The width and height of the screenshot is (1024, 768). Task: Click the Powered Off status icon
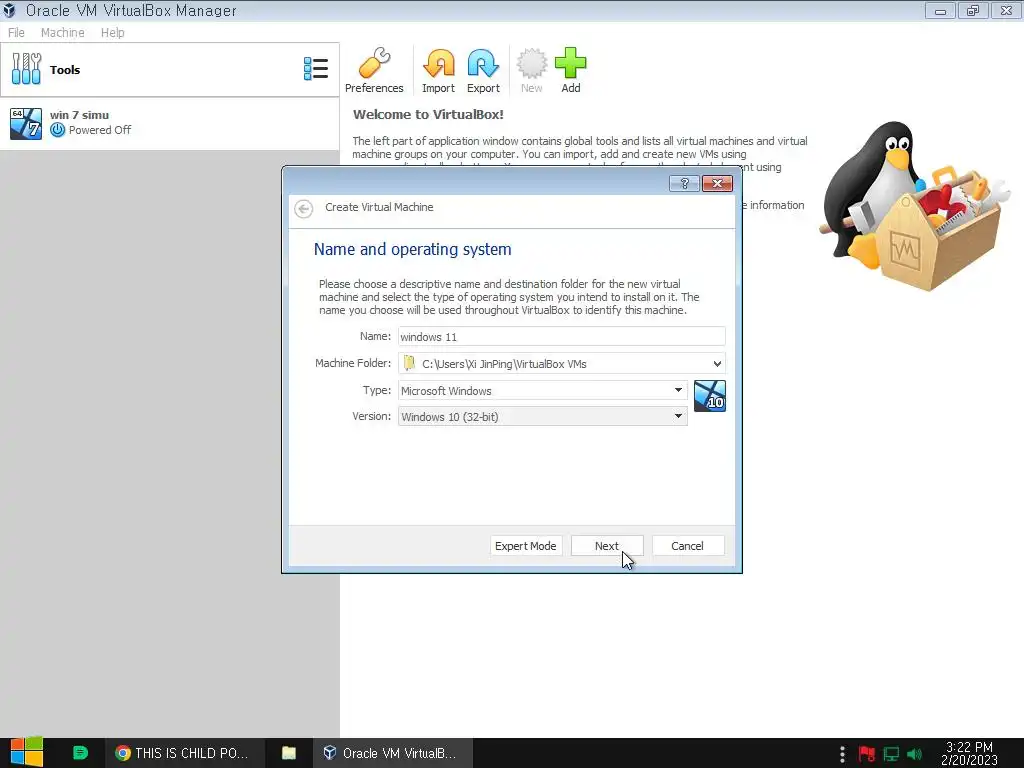tap(57, 130)
